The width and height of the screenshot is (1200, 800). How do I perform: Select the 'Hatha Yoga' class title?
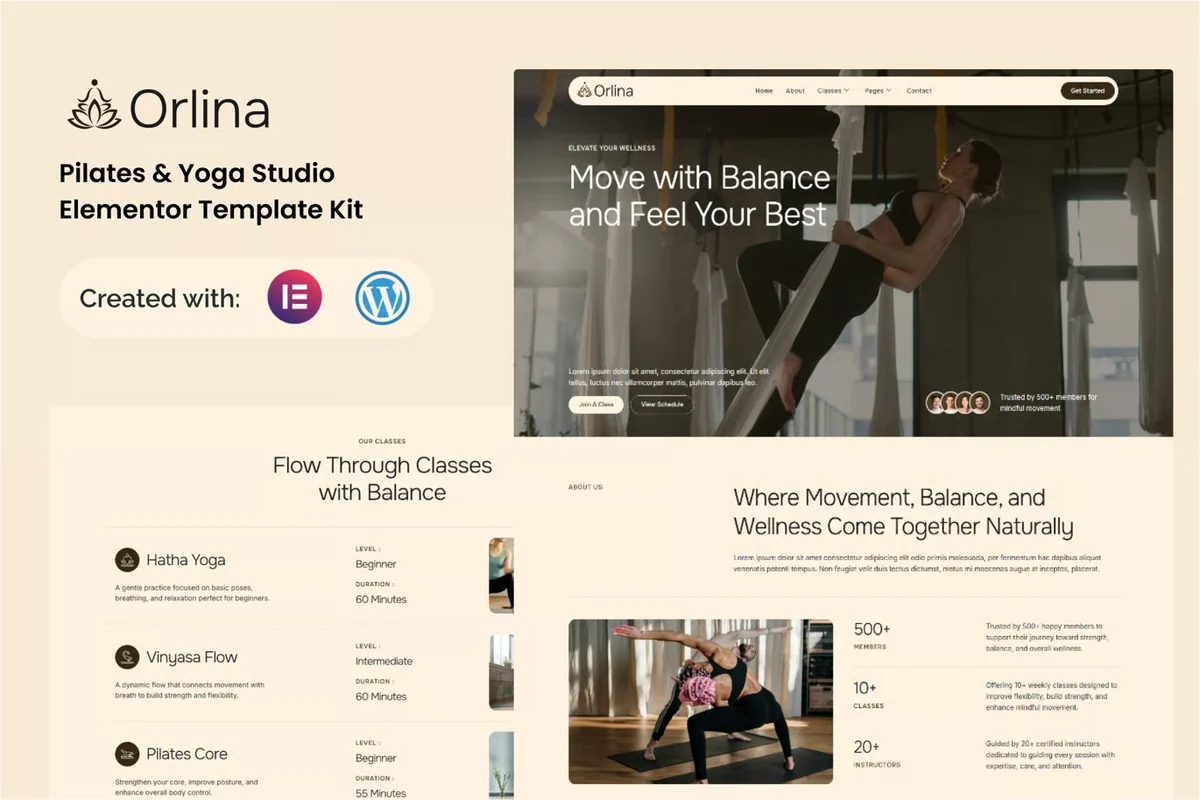186,560
